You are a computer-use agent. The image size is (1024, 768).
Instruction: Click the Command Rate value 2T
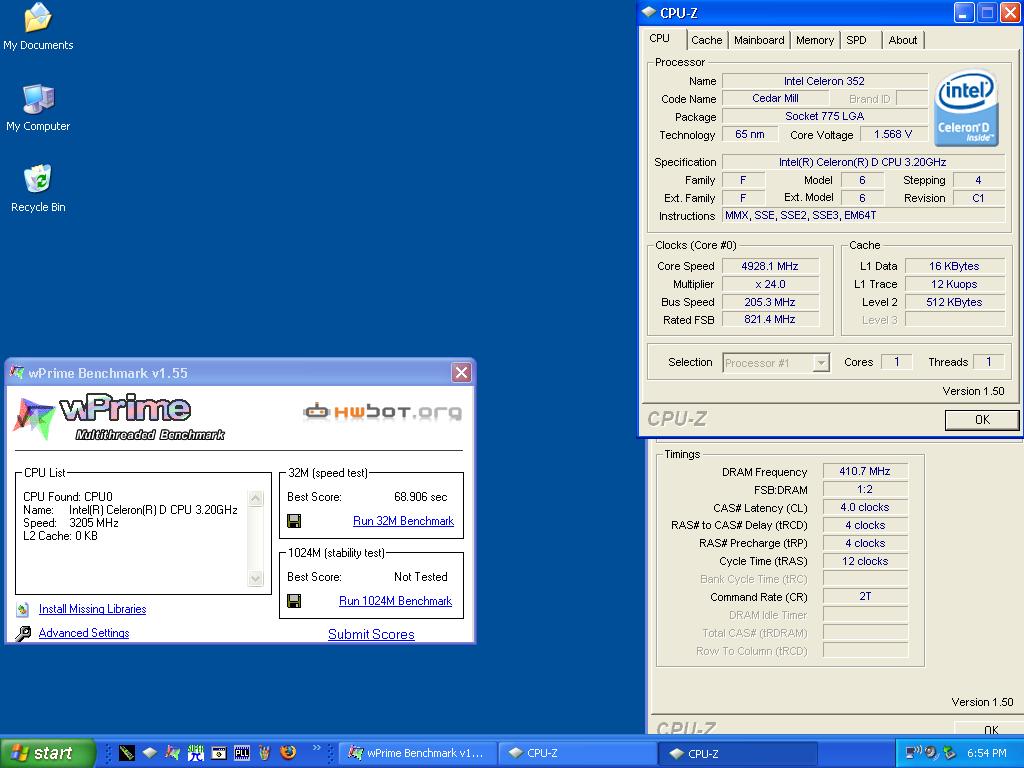click(865, 596)
